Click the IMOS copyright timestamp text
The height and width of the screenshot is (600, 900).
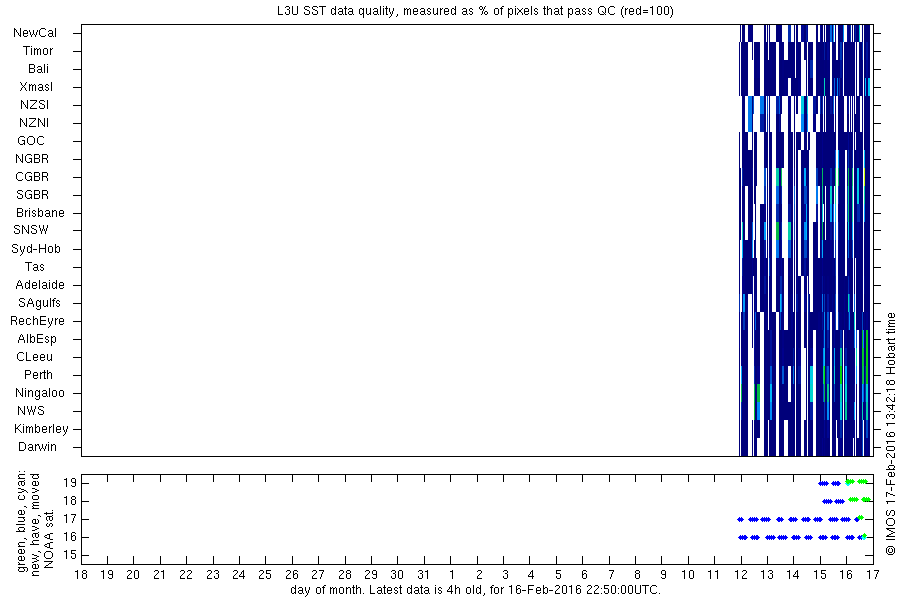(x=890, y=434)
